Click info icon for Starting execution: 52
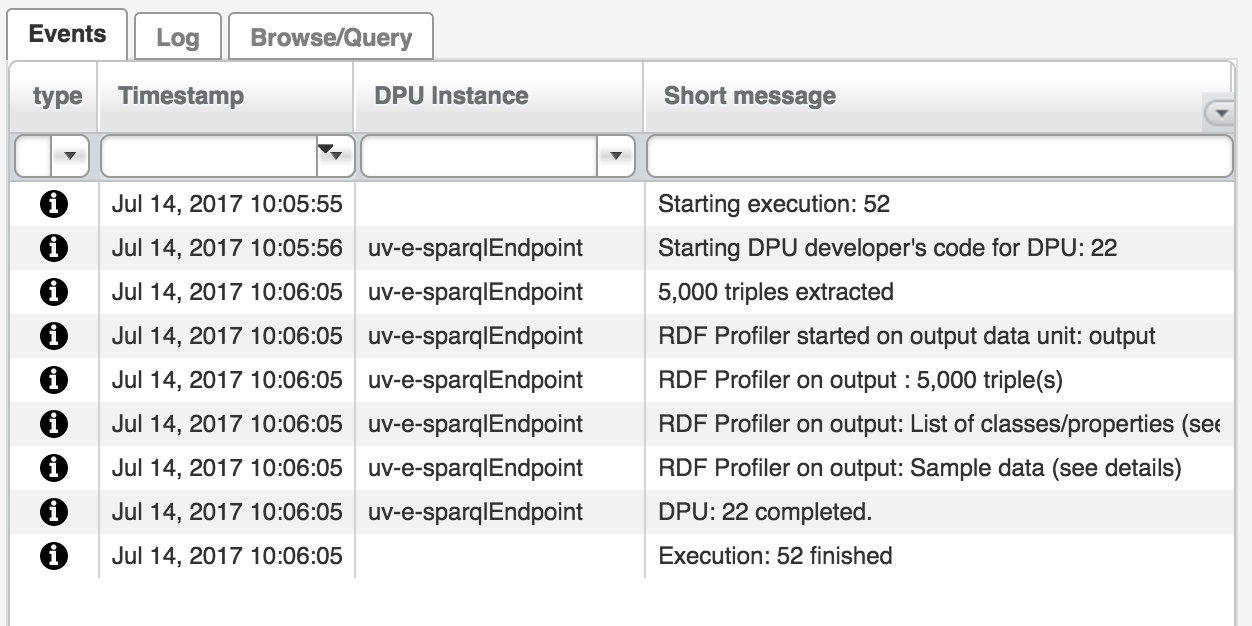Viewport: 1252px width, 626px height. 53,204
